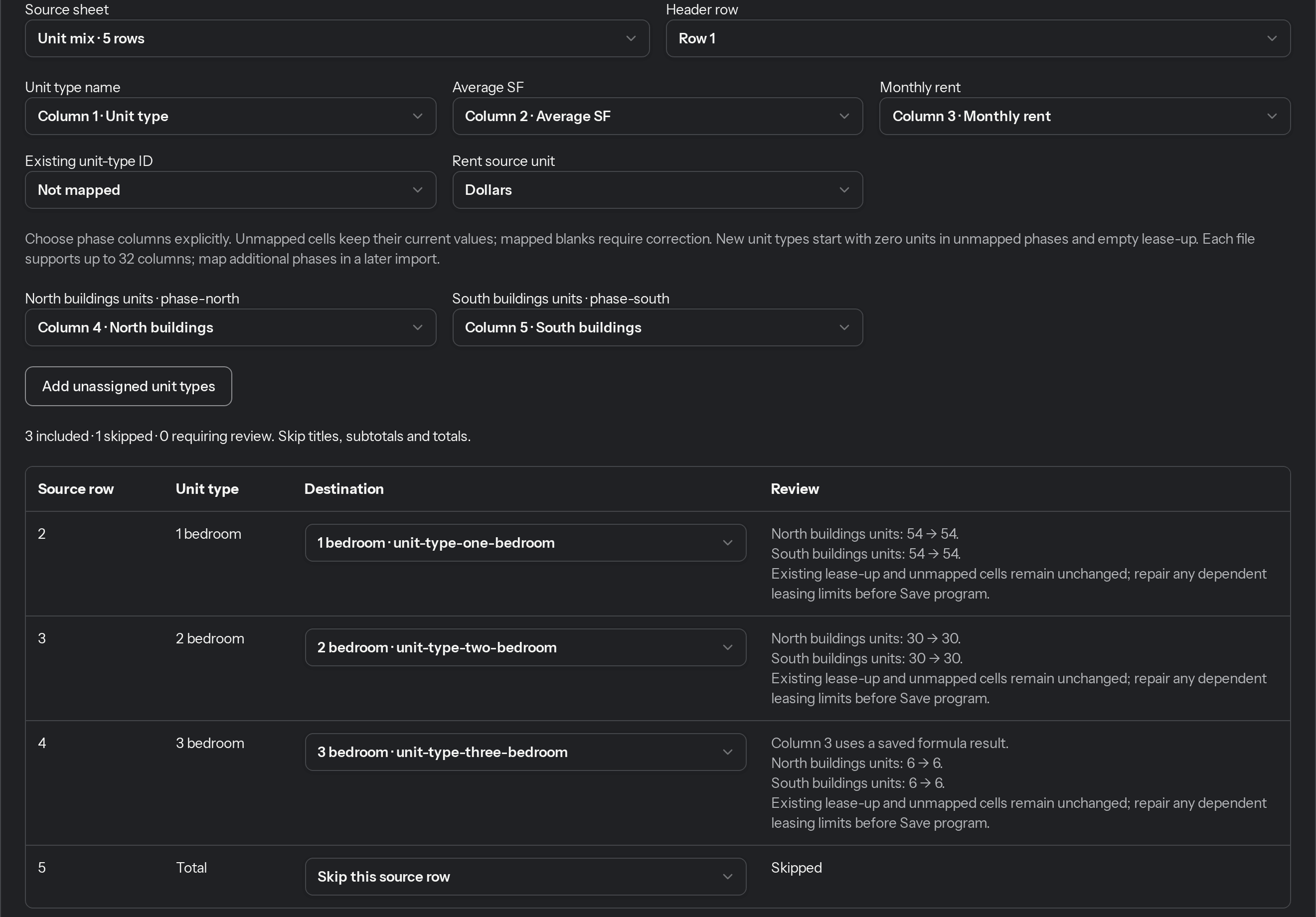This screenshot has width=1316, height=917.
Task: Open the Source sheet dropdown
Action: click(x=337, y=38)
